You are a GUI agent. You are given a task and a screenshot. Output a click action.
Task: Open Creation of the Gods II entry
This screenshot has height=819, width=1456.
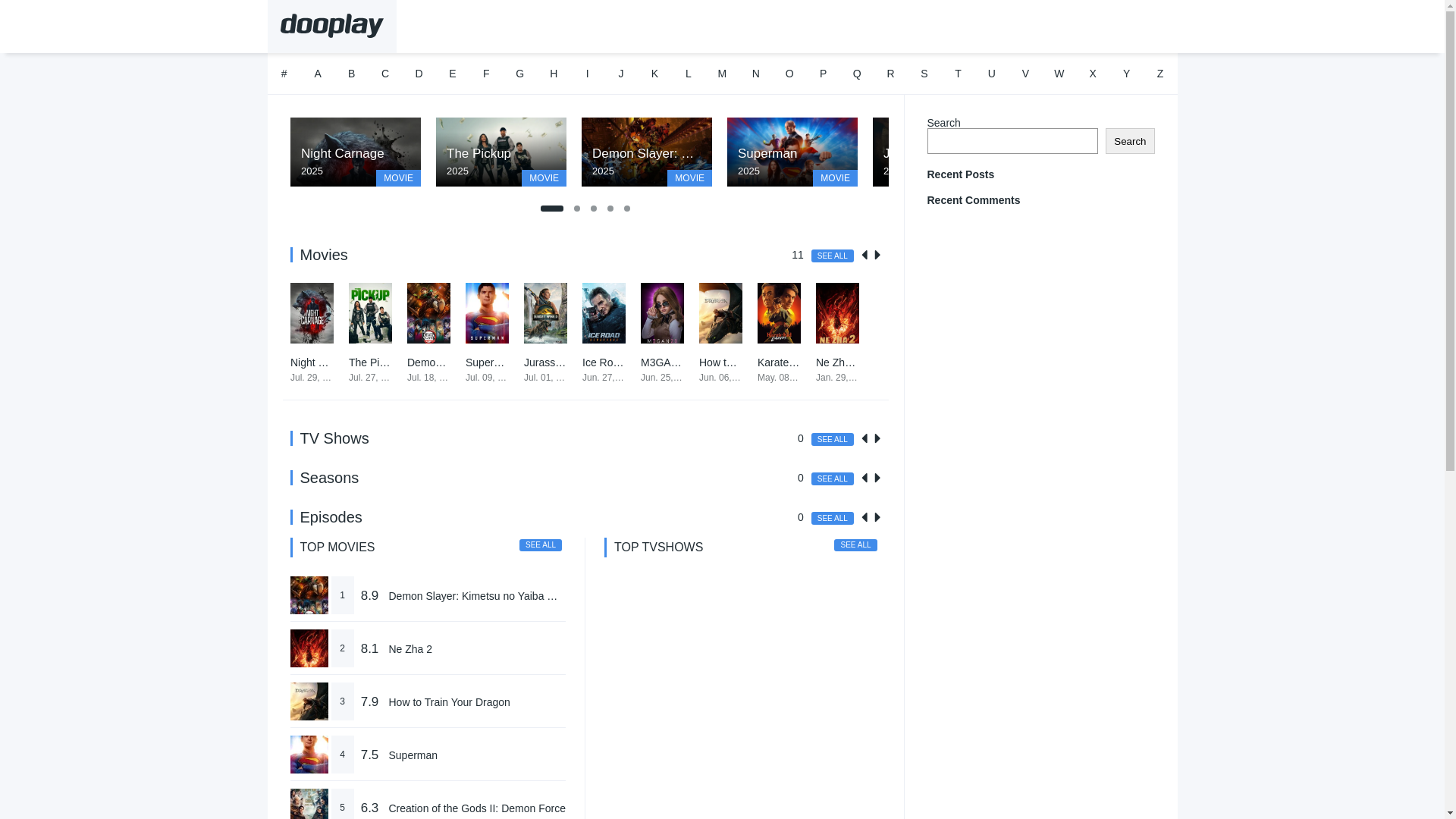pyautogui.click(x=477, y=808)
